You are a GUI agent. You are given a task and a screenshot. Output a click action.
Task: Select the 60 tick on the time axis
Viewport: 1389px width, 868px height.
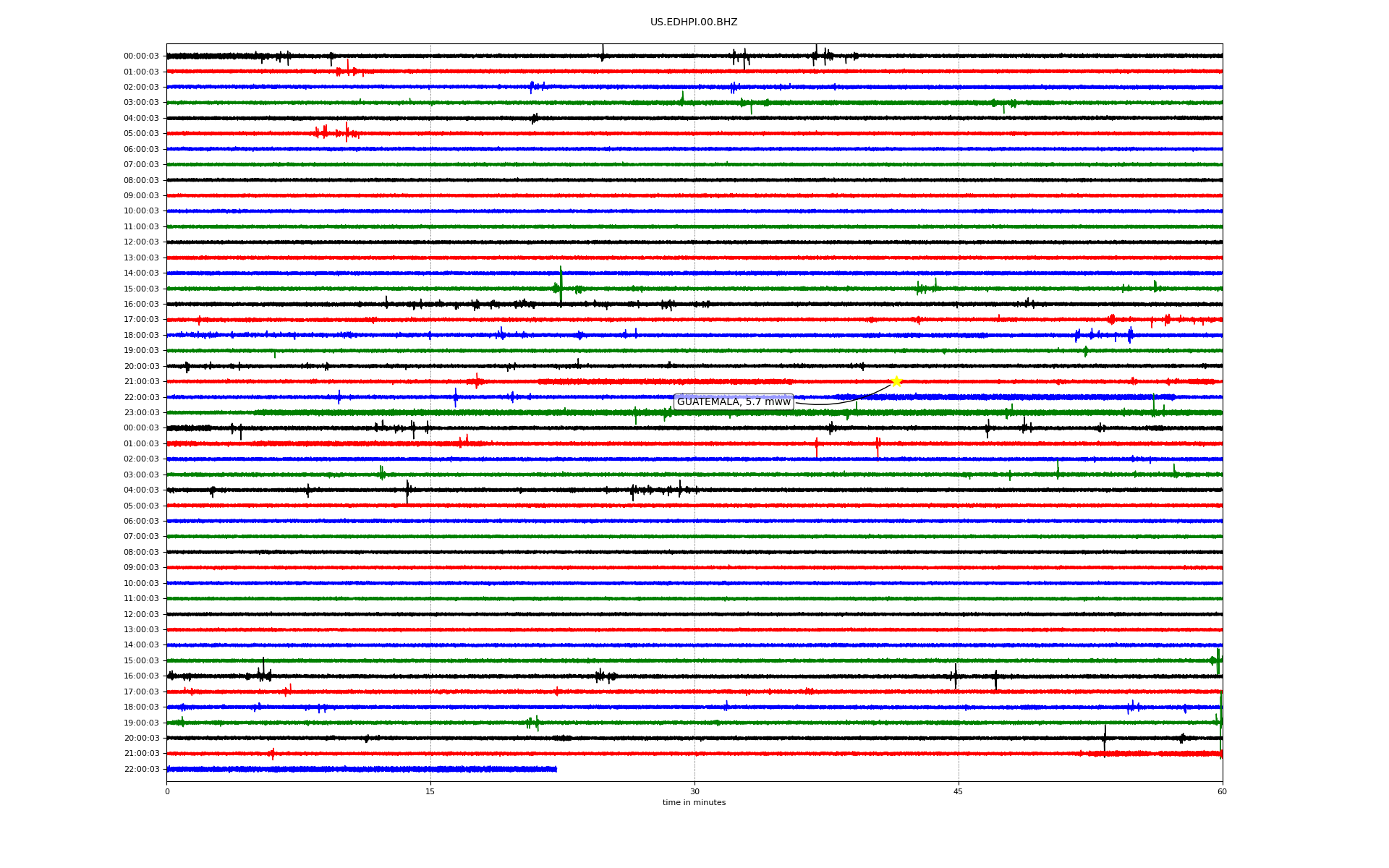pyautogui.click(x=1222, y=791)
